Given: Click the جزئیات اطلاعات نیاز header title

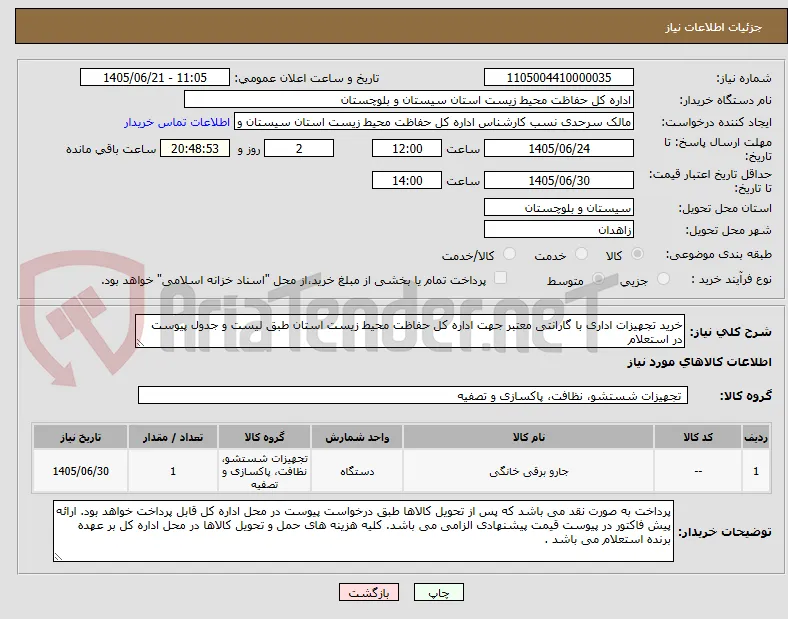Looking at the screenshot, I should pyautogui.click(x=714, y=27).
